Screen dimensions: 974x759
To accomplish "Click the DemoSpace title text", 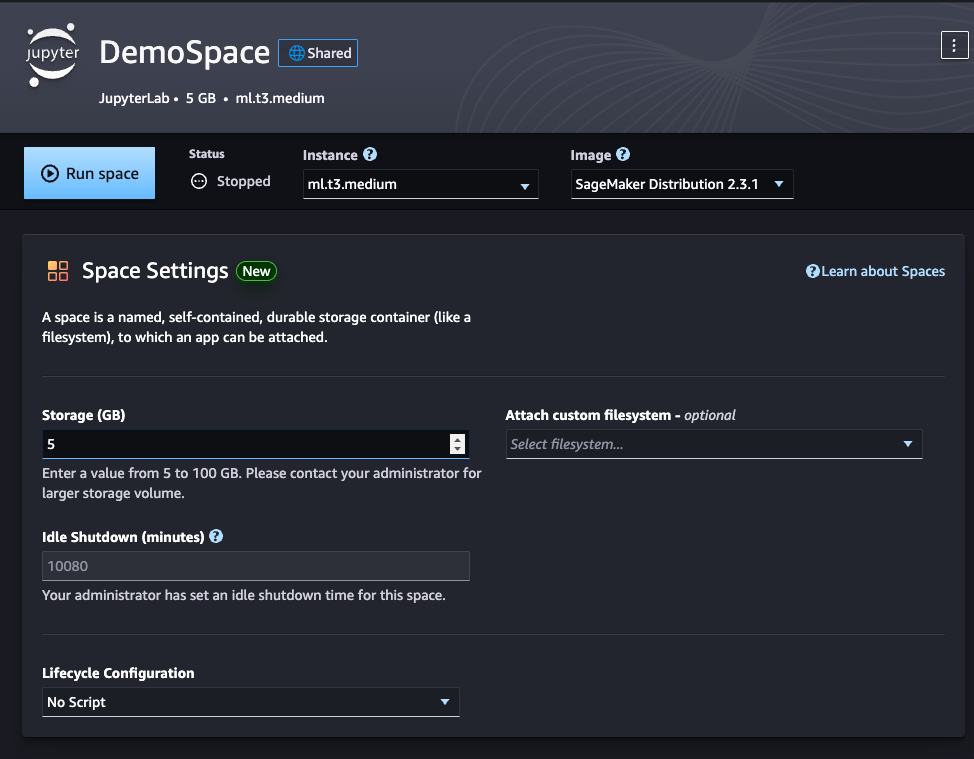I will point(184,52).
